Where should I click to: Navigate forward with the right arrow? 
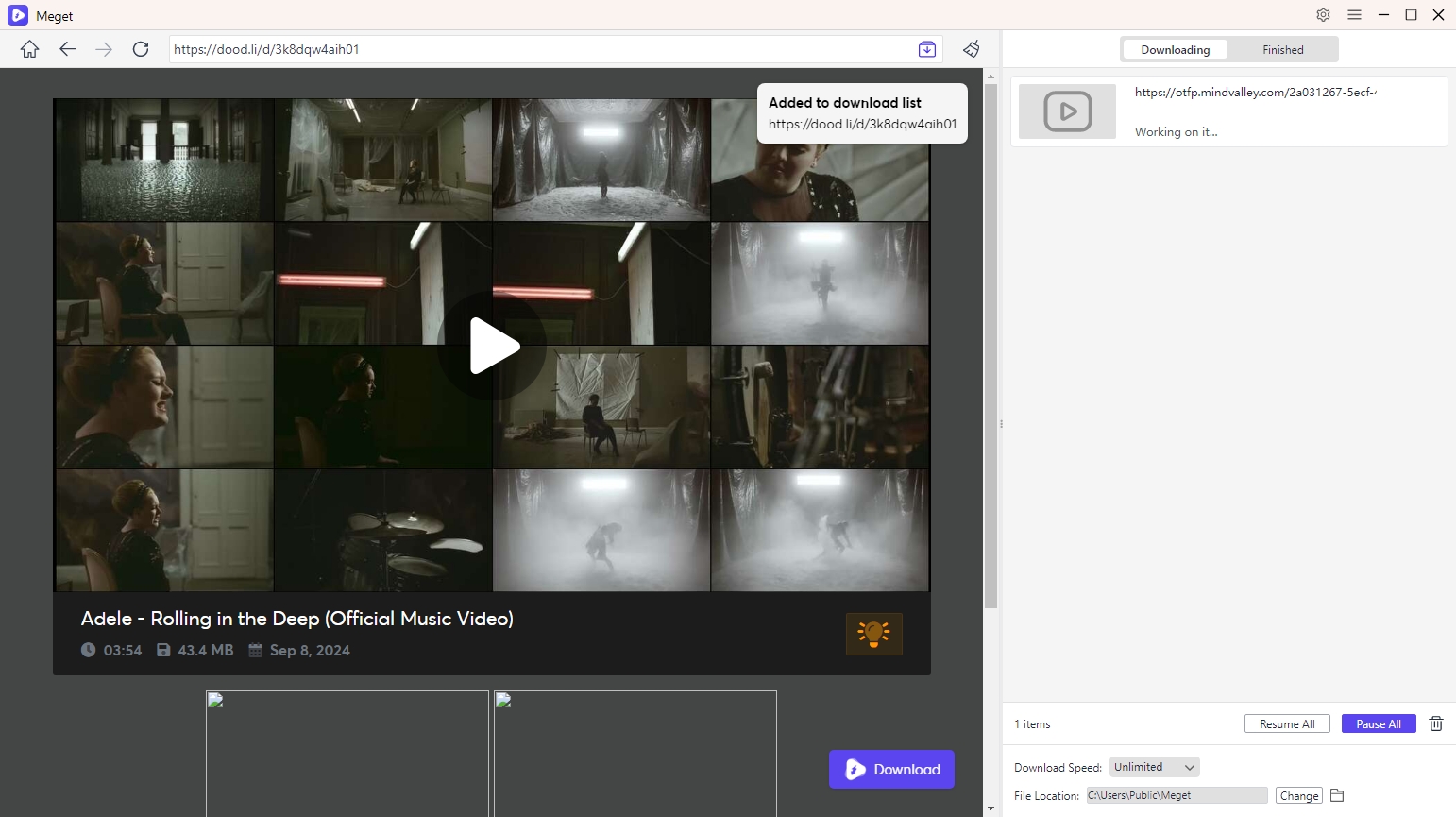(x=104, y=49)
